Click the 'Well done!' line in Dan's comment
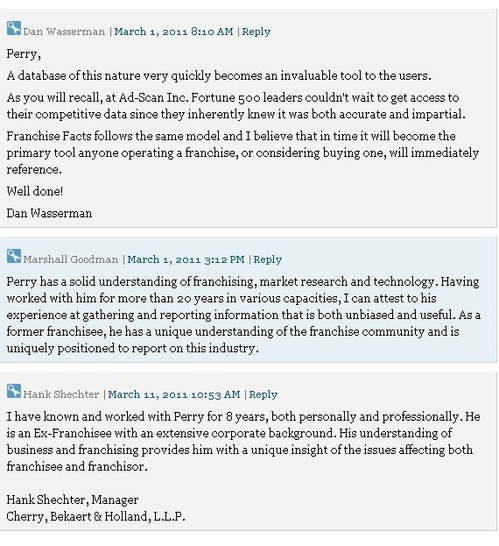 click(x=35, y=191)
